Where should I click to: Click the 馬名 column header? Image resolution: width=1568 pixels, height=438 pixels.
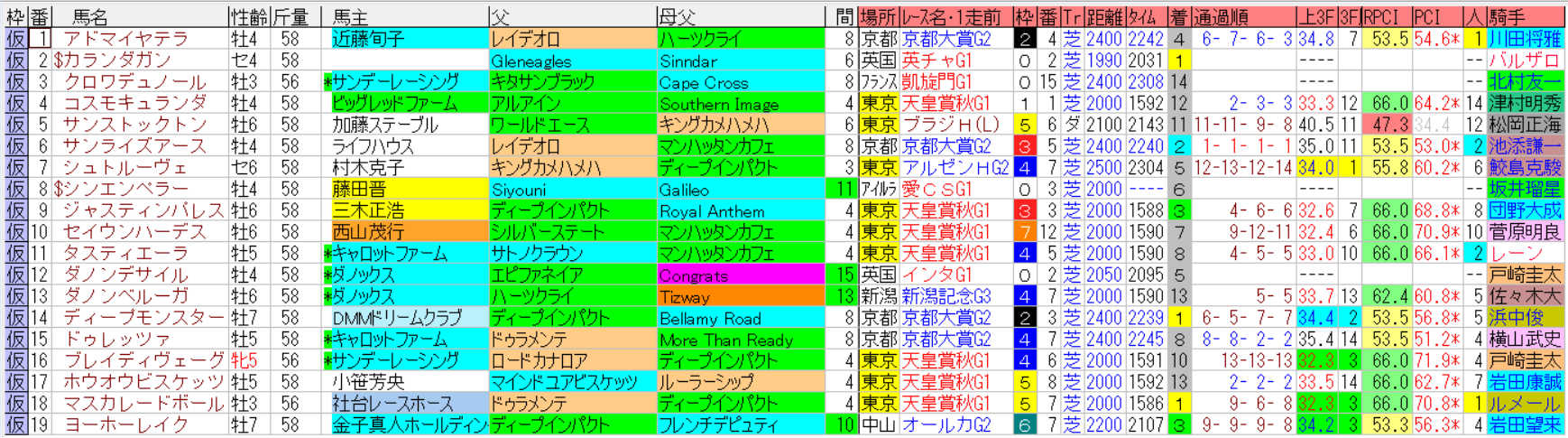pos(90,16)
